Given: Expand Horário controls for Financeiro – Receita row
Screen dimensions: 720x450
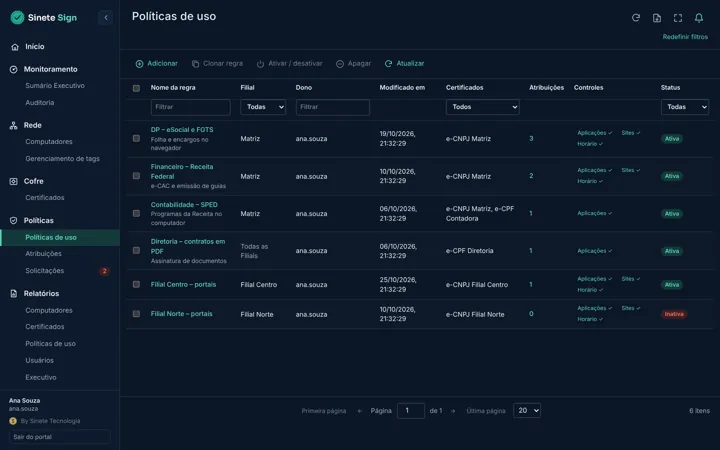Looking at the screenshot, I should (590, 181).
